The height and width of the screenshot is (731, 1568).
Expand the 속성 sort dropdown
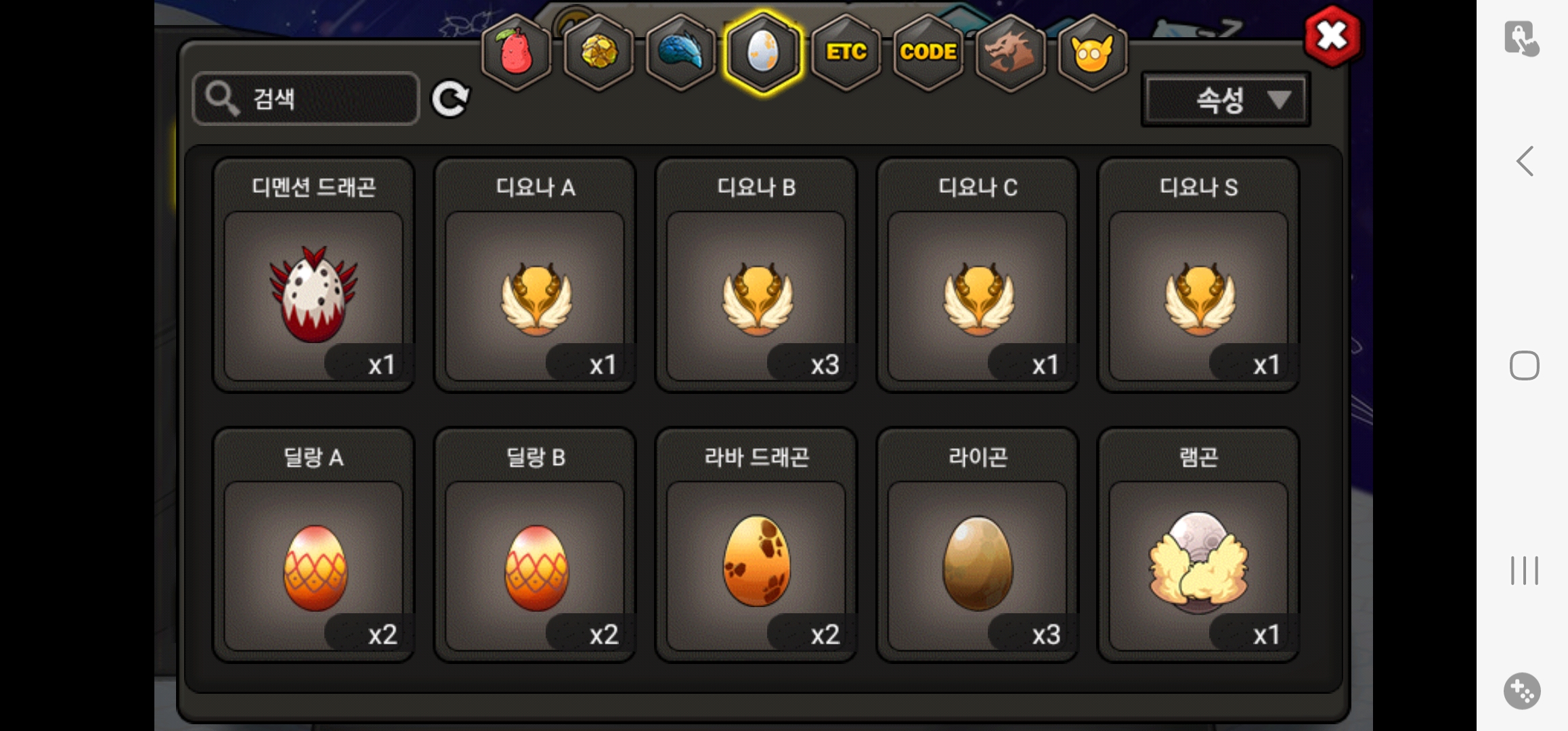(x=1225, y=100)
